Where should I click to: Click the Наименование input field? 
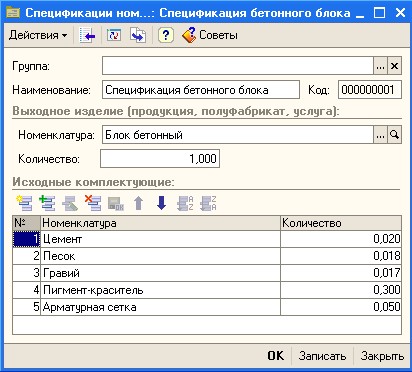pyautogui.click(x=201, y=90)
